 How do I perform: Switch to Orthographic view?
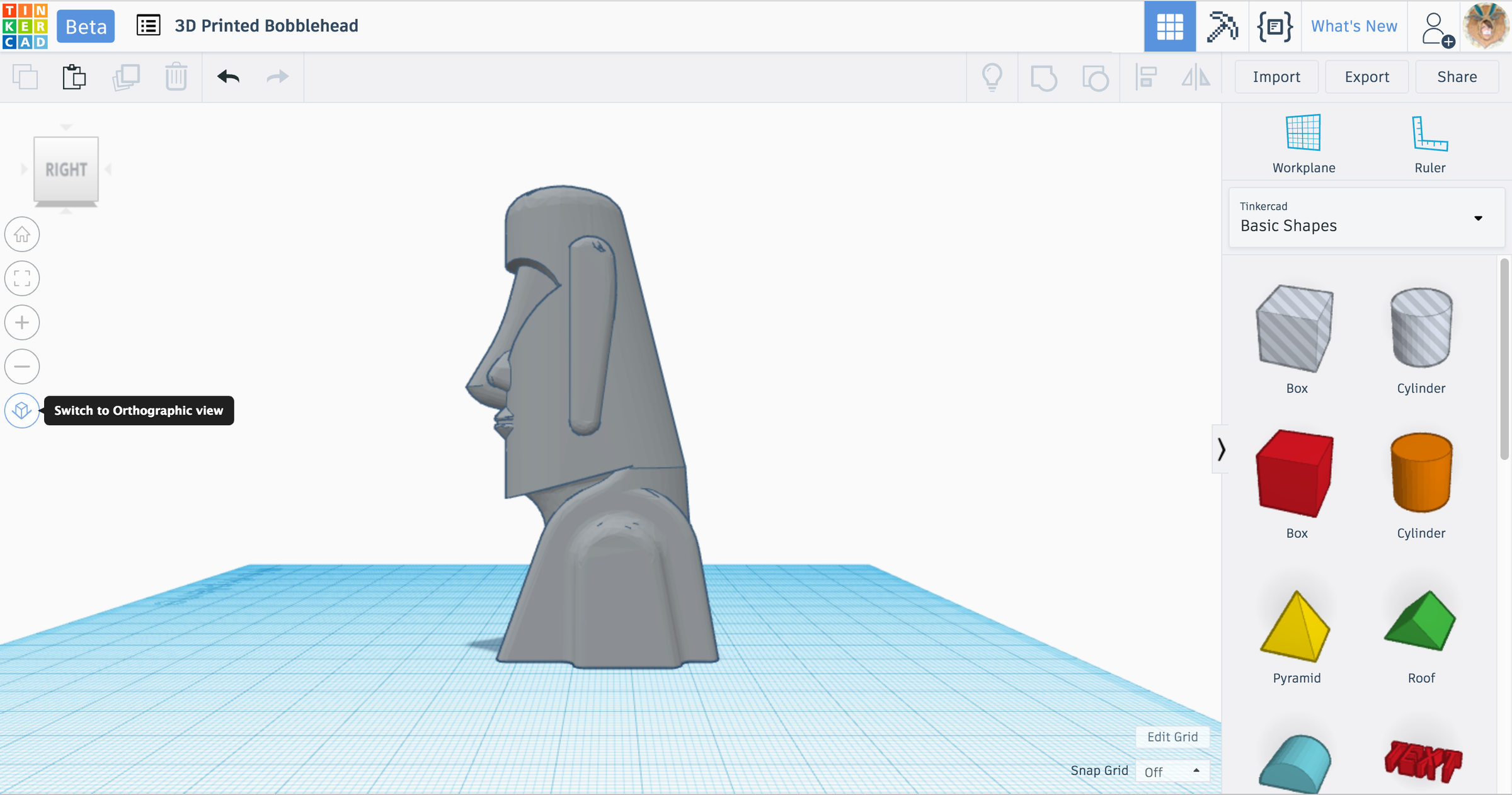21,410
